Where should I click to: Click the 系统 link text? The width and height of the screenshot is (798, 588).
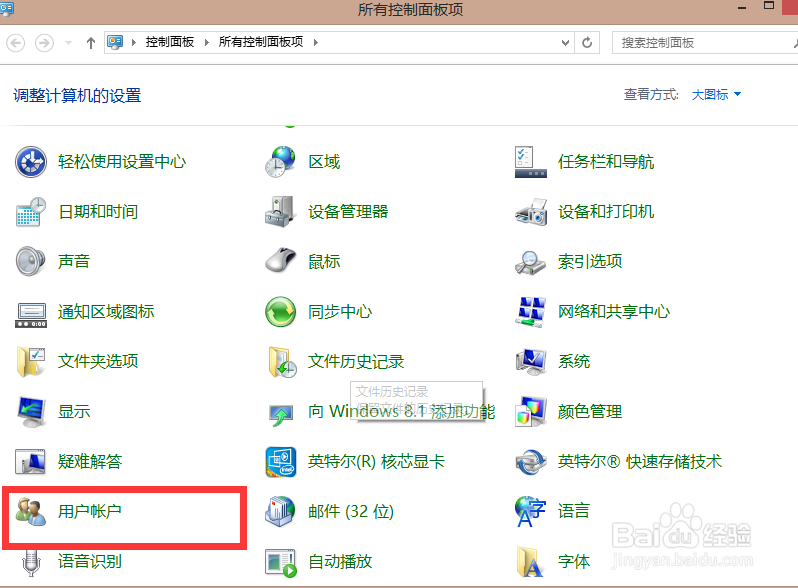[574, 361]
